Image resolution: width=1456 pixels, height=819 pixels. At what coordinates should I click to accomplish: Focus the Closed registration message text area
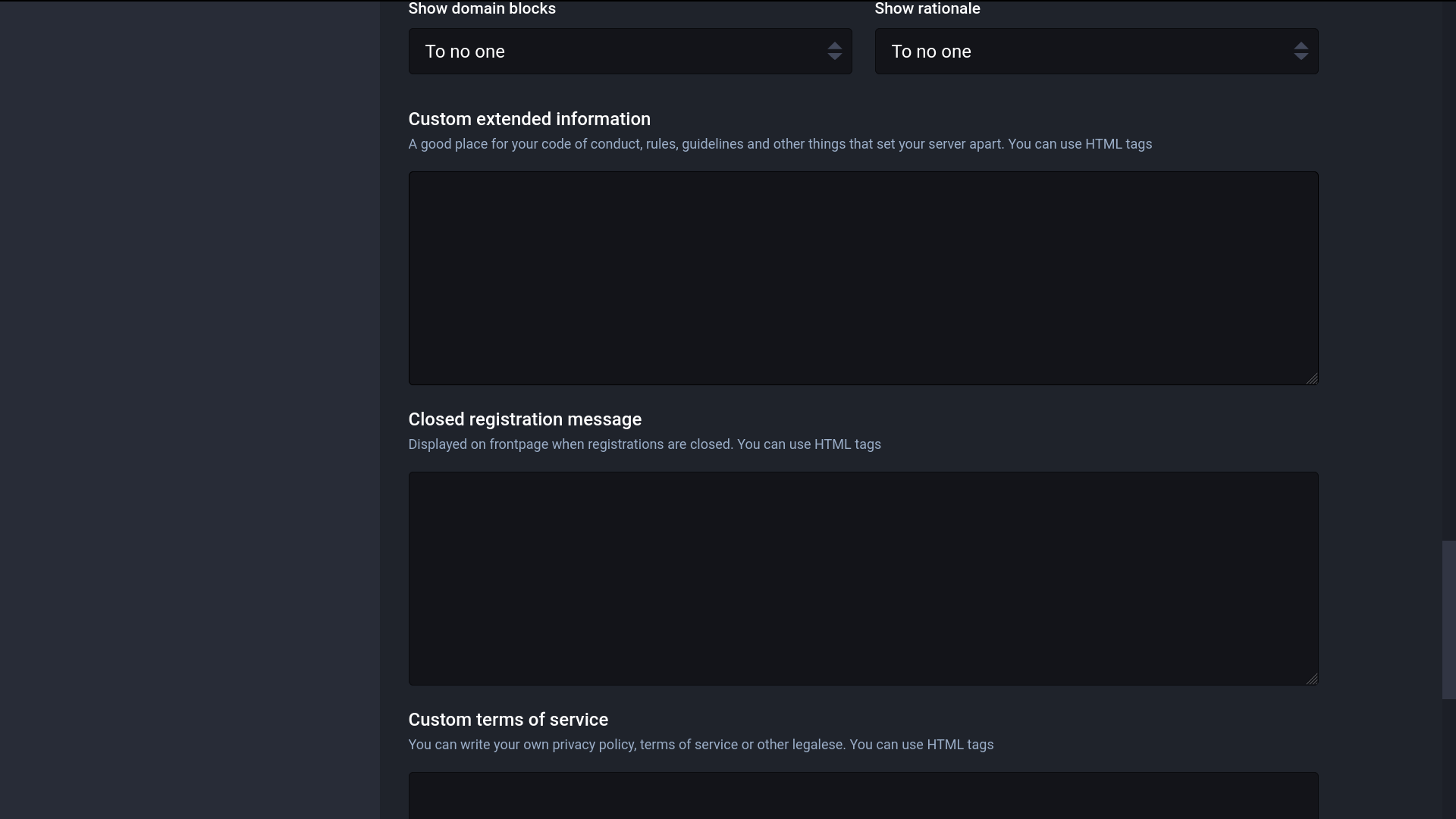[863, 579]
